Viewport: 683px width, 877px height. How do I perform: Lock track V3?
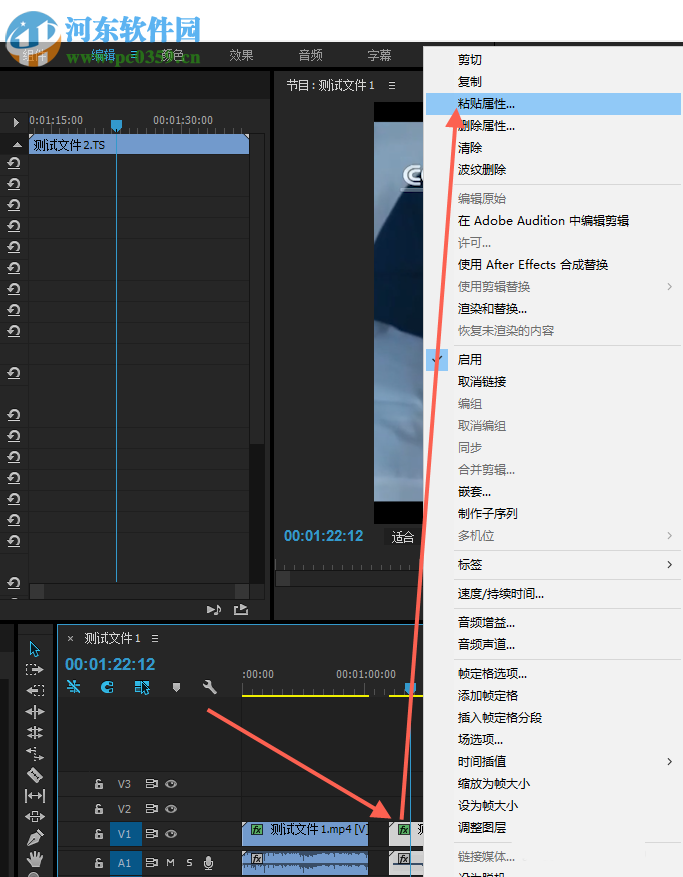click(99, 784)
